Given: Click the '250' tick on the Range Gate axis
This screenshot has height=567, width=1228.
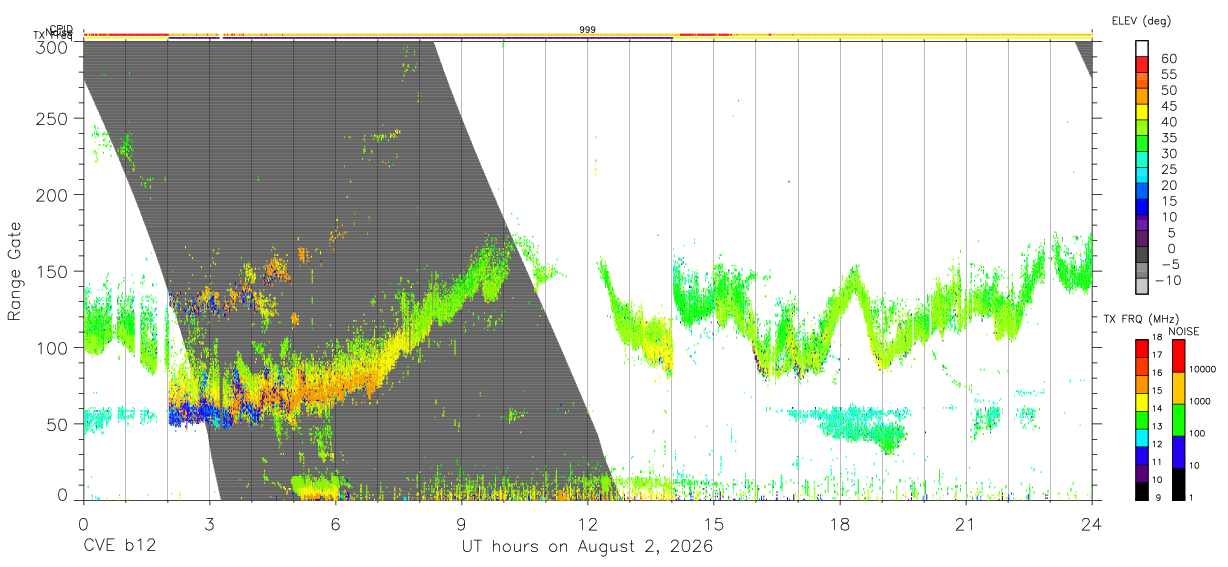Looking at the screenshot, I should (x=52, y=119).
